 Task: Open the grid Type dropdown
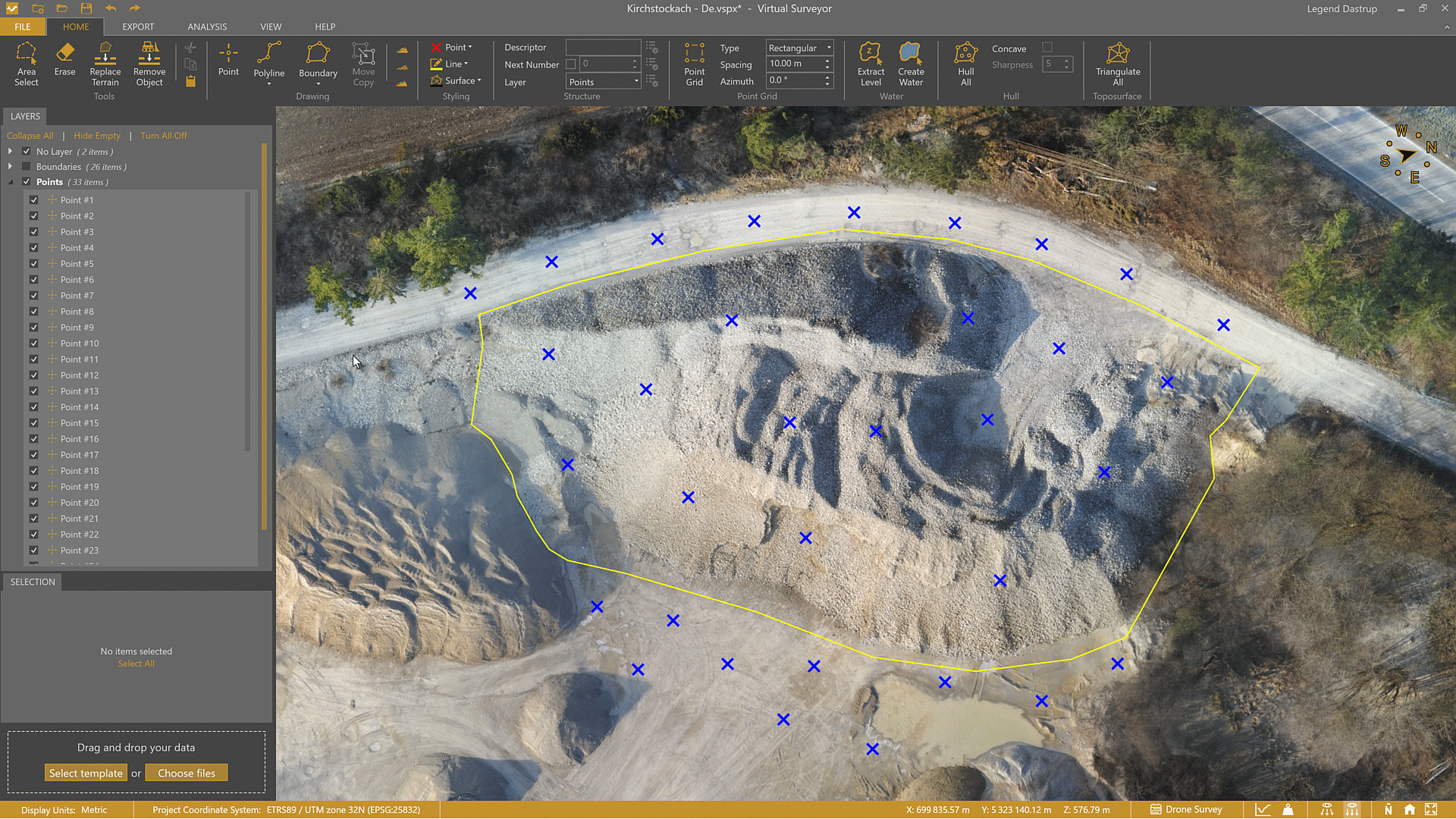(799, 48)
